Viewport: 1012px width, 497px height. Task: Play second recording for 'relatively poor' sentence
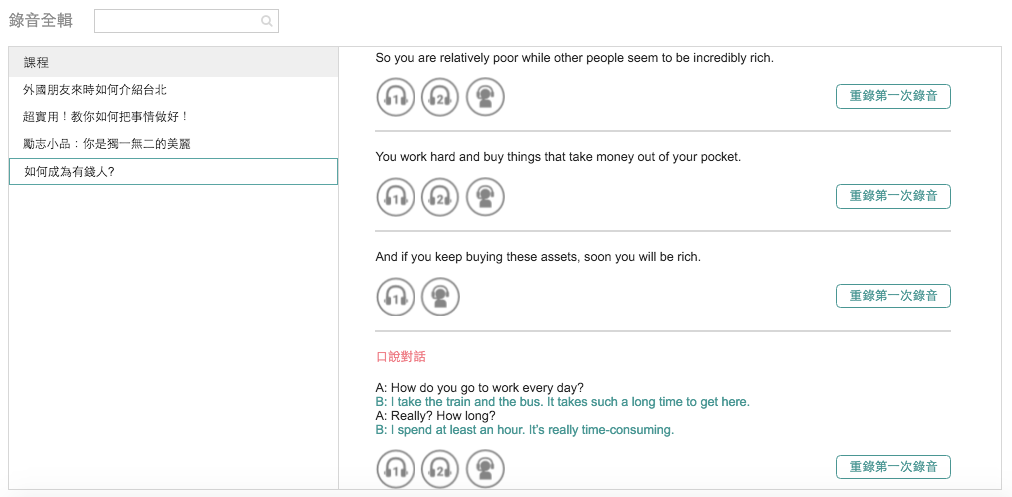tap(440, 97)
